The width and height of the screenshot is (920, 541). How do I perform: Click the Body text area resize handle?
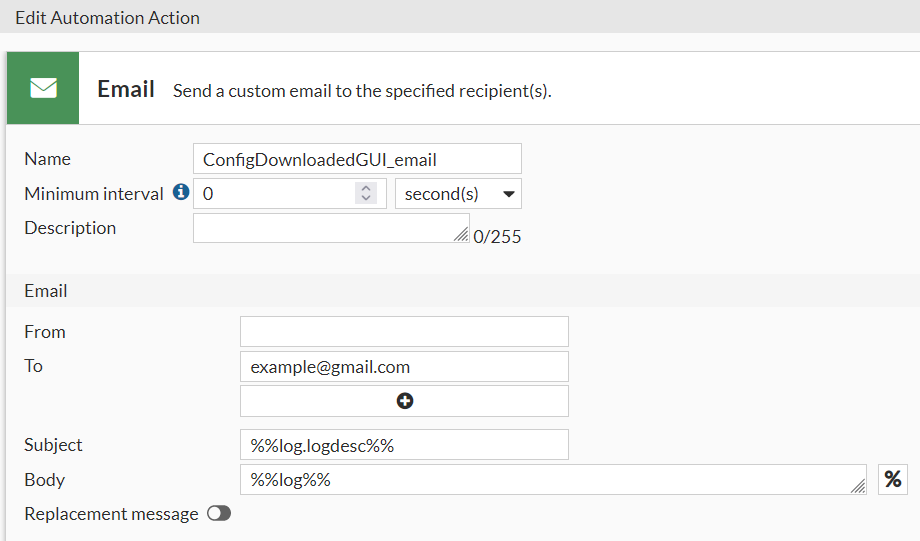[858, 486]
